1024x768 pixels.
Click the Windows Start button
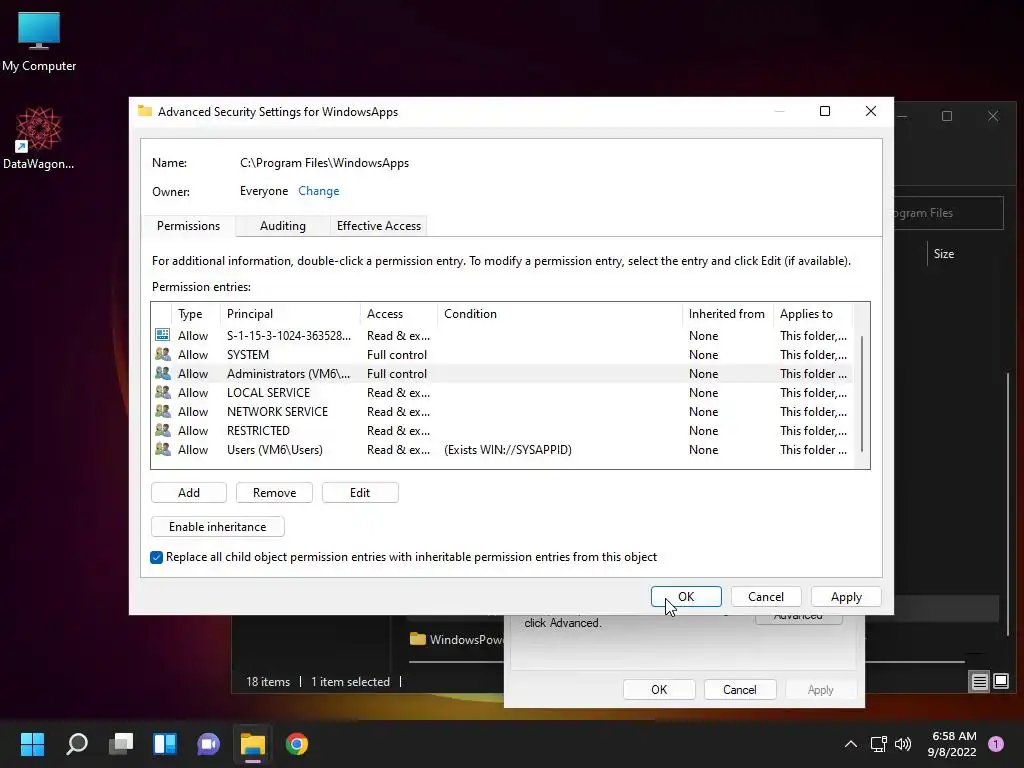point(32,744)
